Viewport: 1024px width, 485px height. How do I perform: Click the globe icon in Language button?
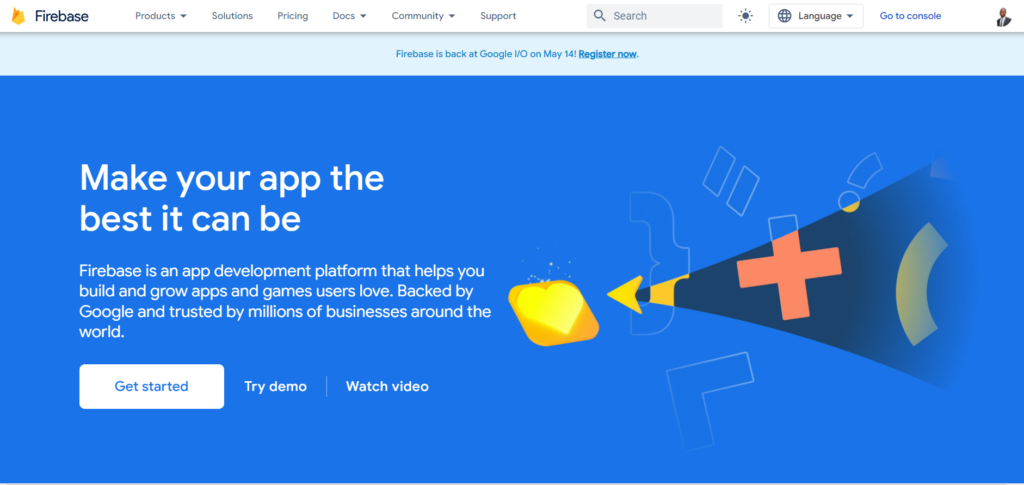[x=784, y=16]
